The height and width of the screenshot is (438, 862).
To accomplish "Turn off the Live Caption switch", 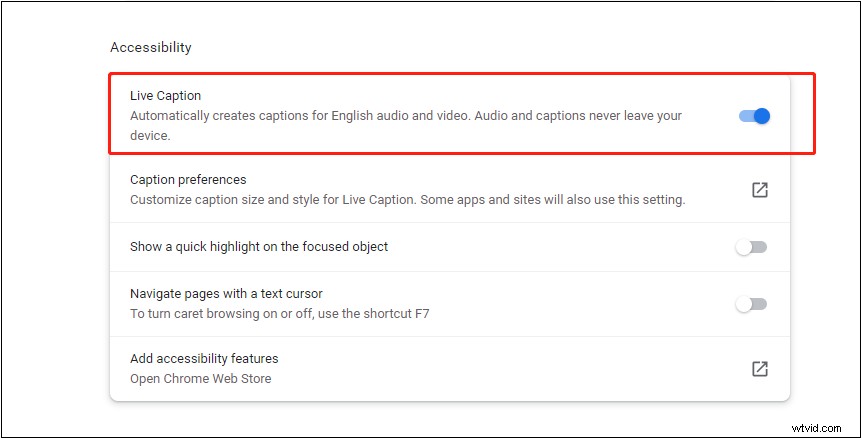I will click(754, 116).
